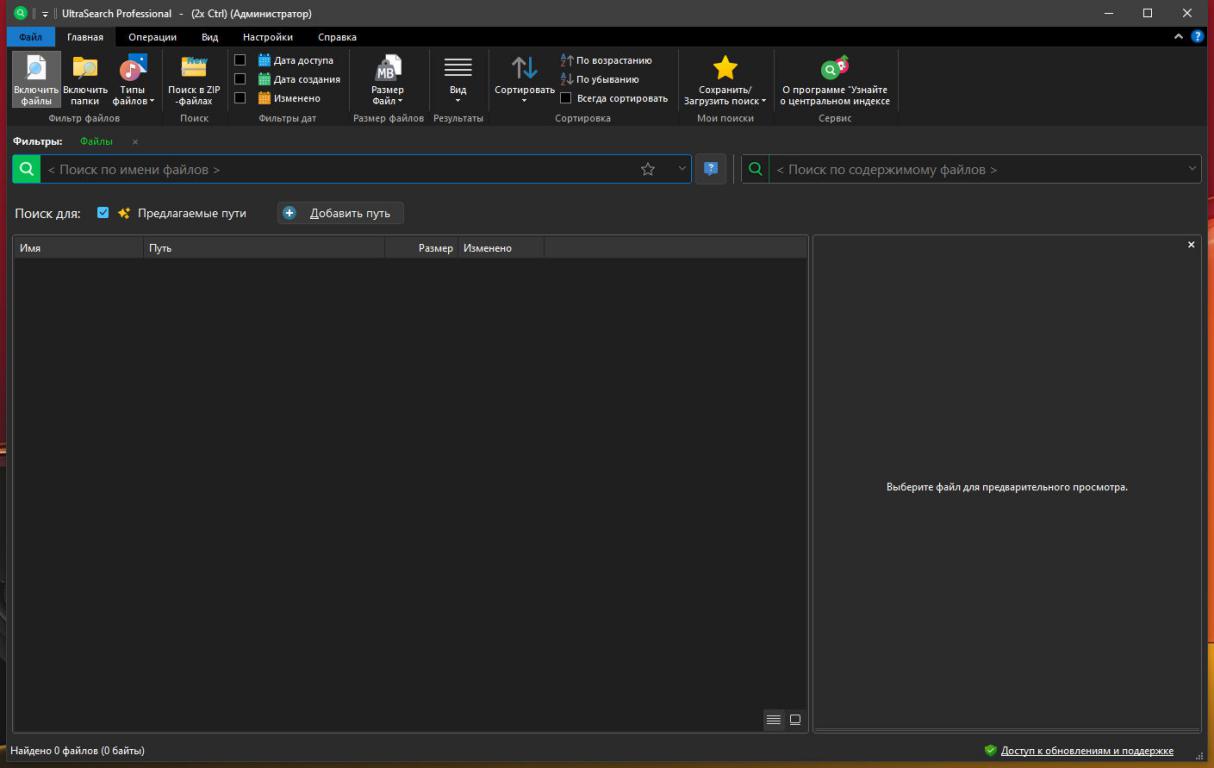Click the Add path (Добавить путь) button
The height and width of the screenshot is (768, 1214).
[x=340, y=213]
